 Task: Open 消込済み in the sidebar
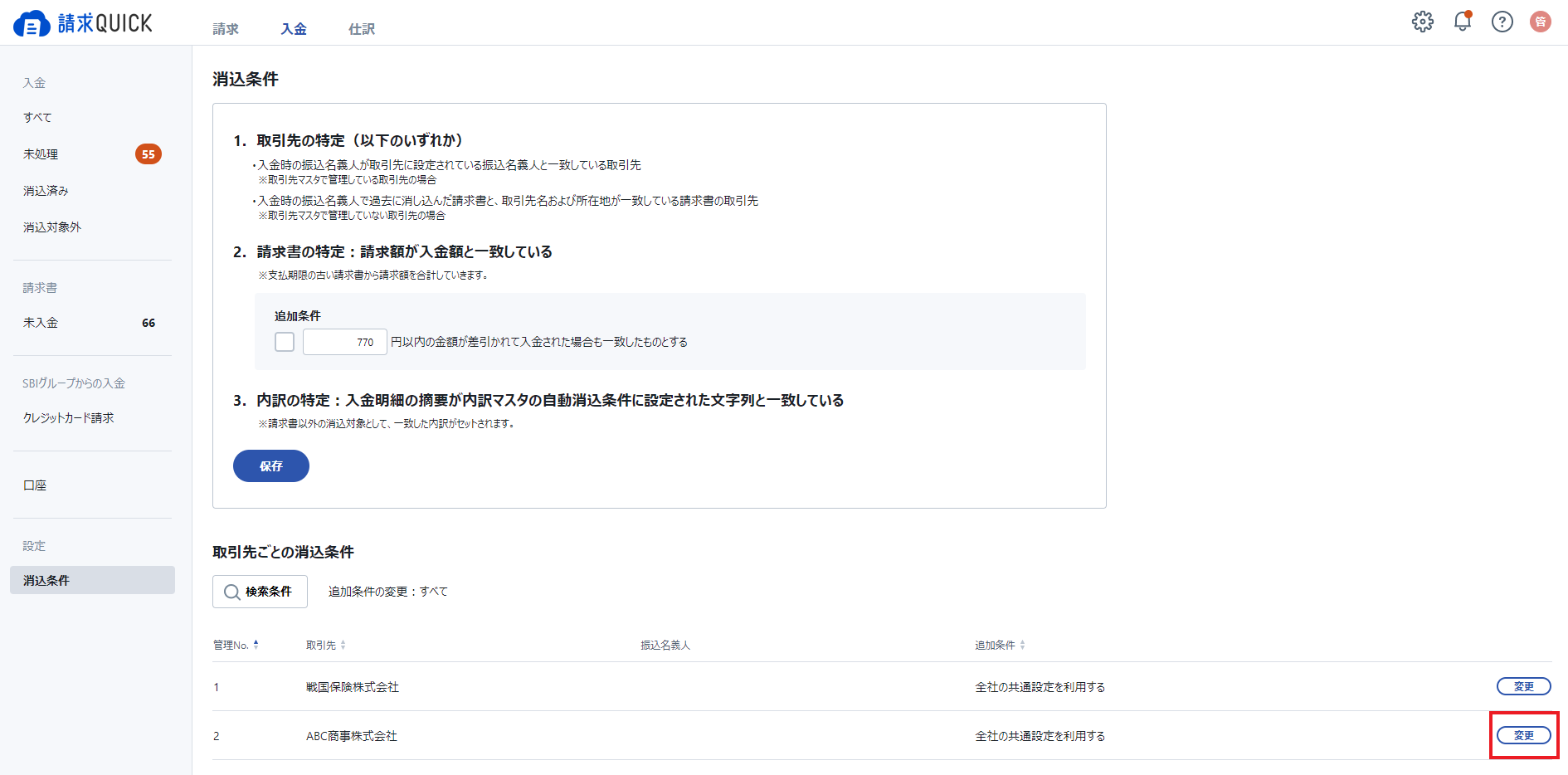pos(46,191)
